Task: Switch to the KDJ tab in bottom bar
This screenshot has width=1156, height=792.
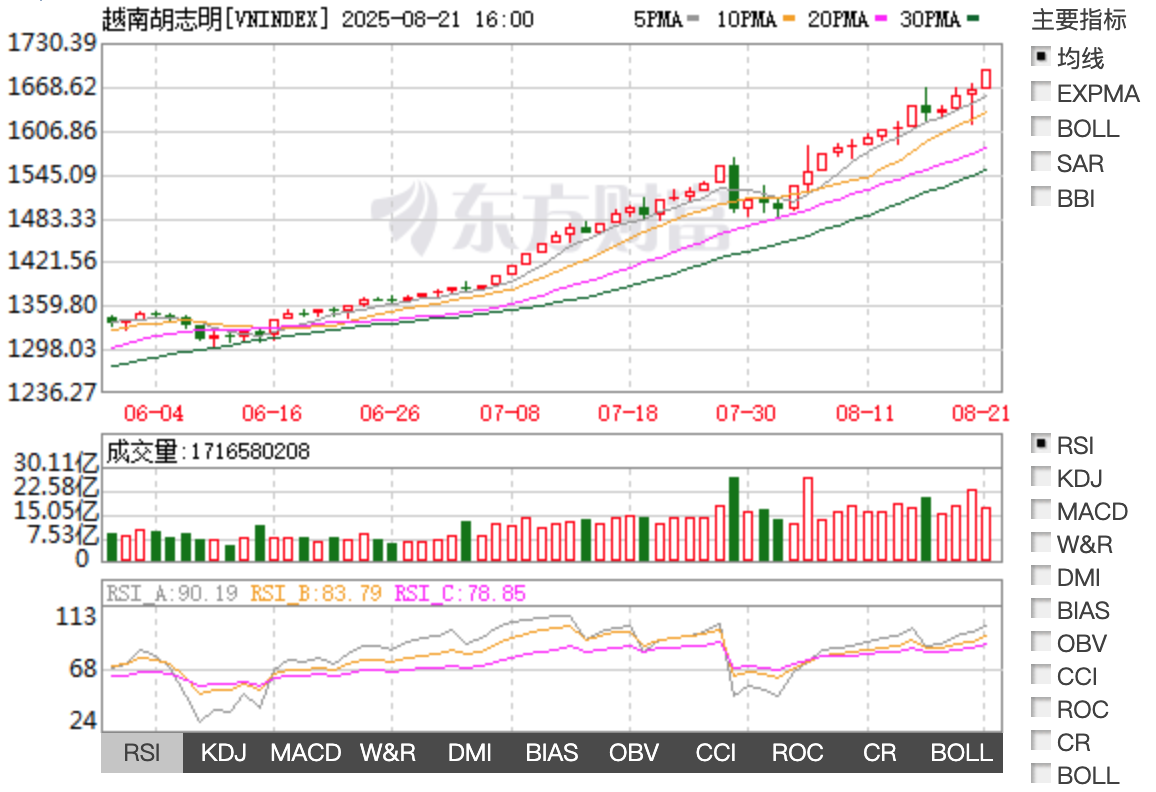Action: point(223,753)
